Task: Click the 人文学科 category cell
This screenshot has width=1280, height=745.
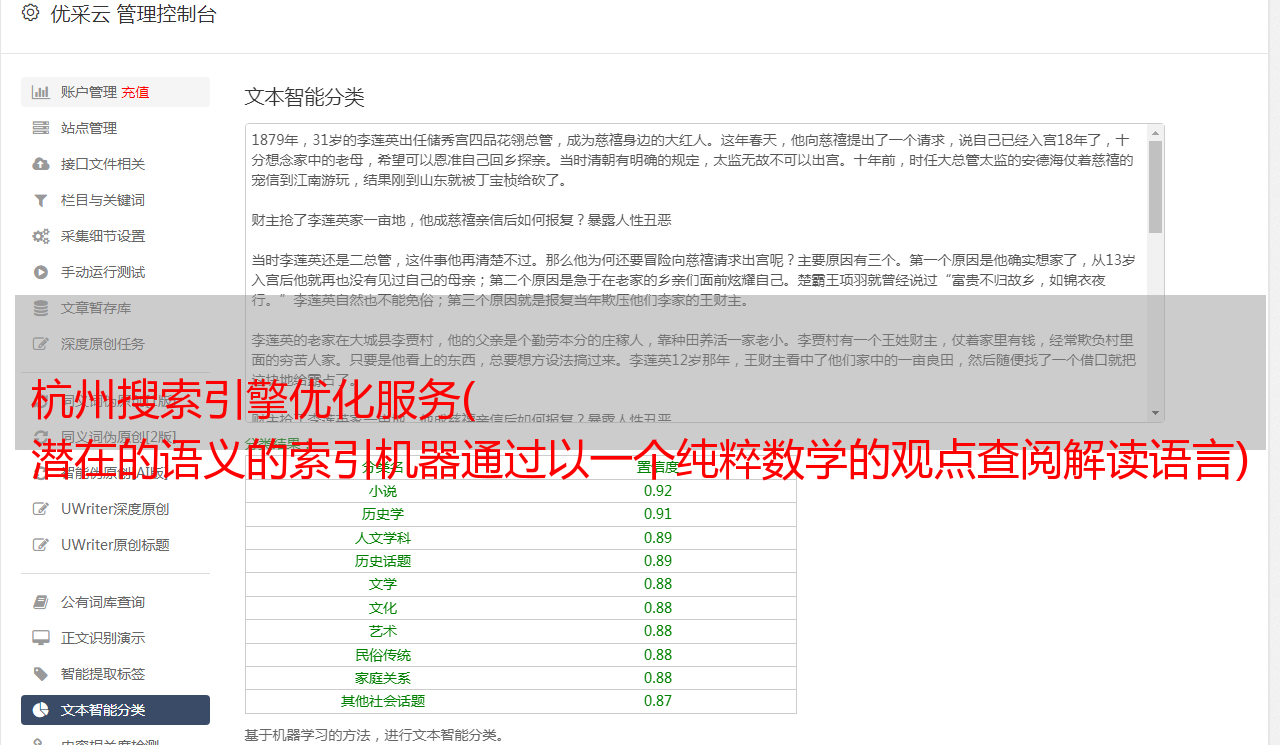Action: (383, 538)
